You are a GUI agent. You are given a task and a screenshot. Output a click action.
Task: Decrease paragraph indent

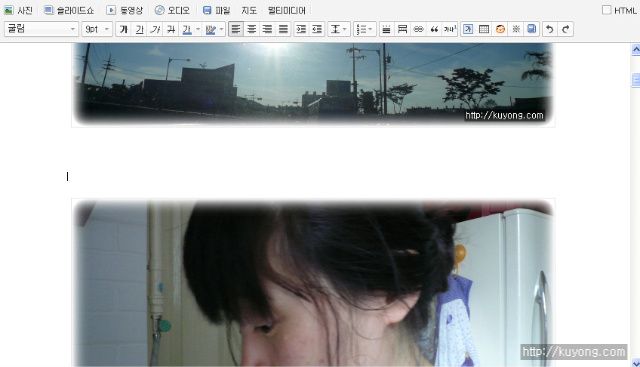pos(317,29)
